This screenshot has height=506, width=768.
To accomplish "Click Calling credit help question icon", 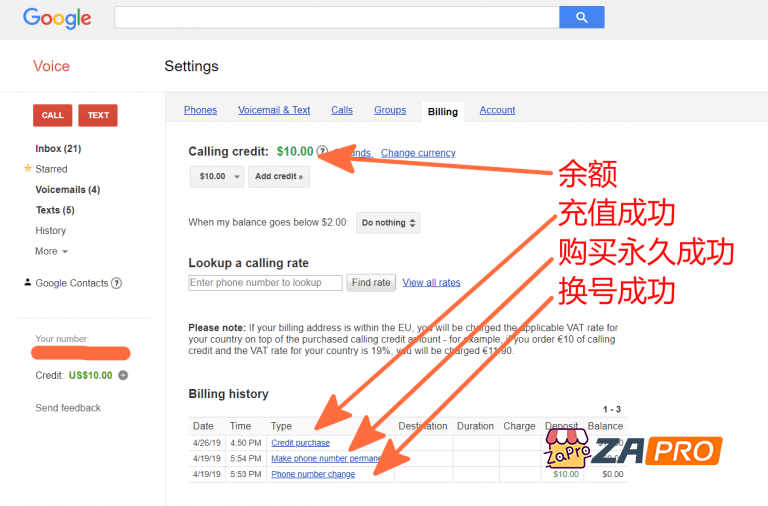I will [322, 151].
